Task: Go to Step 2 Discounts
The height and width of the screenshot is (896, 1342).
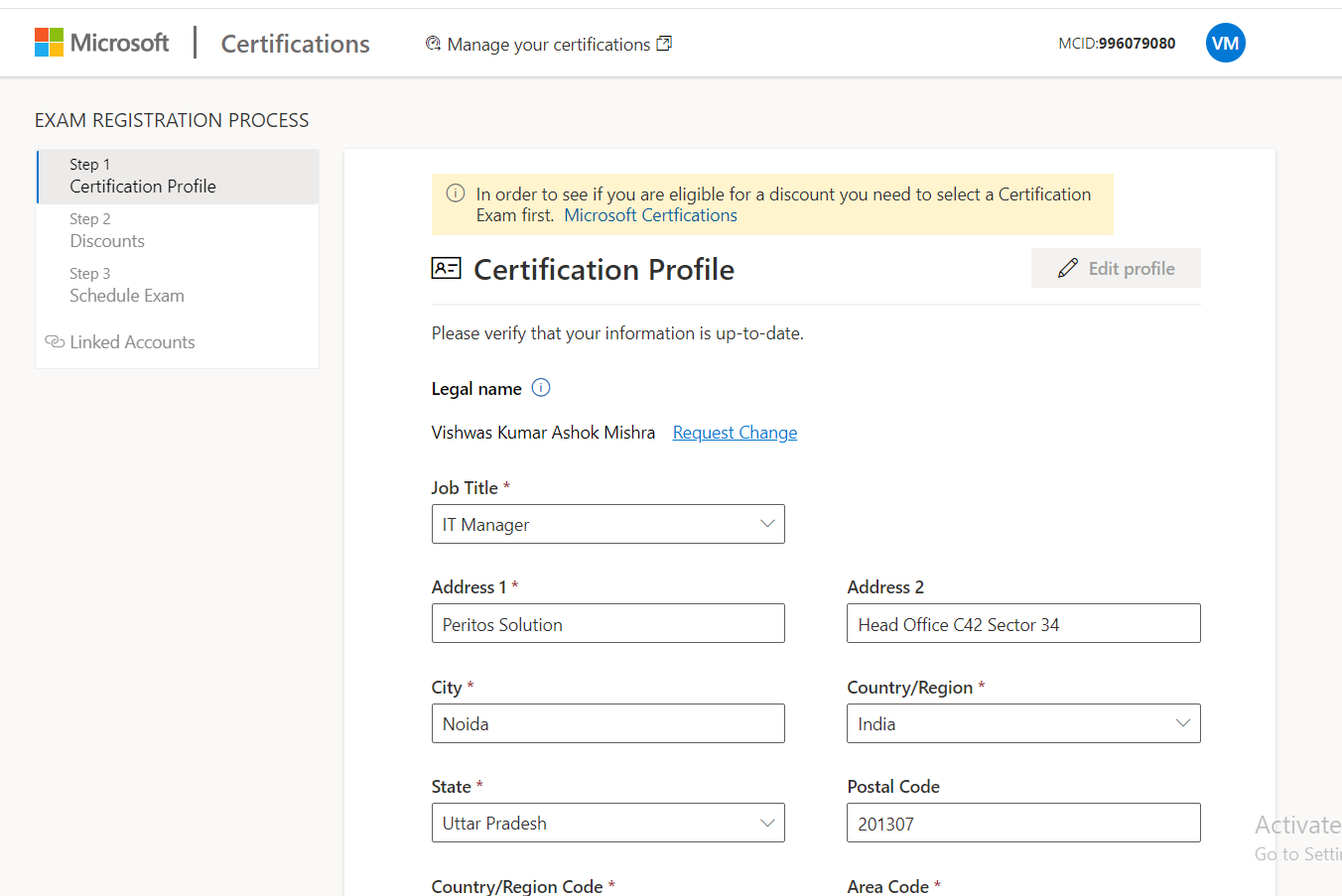Action: click(x=178, y=231)
